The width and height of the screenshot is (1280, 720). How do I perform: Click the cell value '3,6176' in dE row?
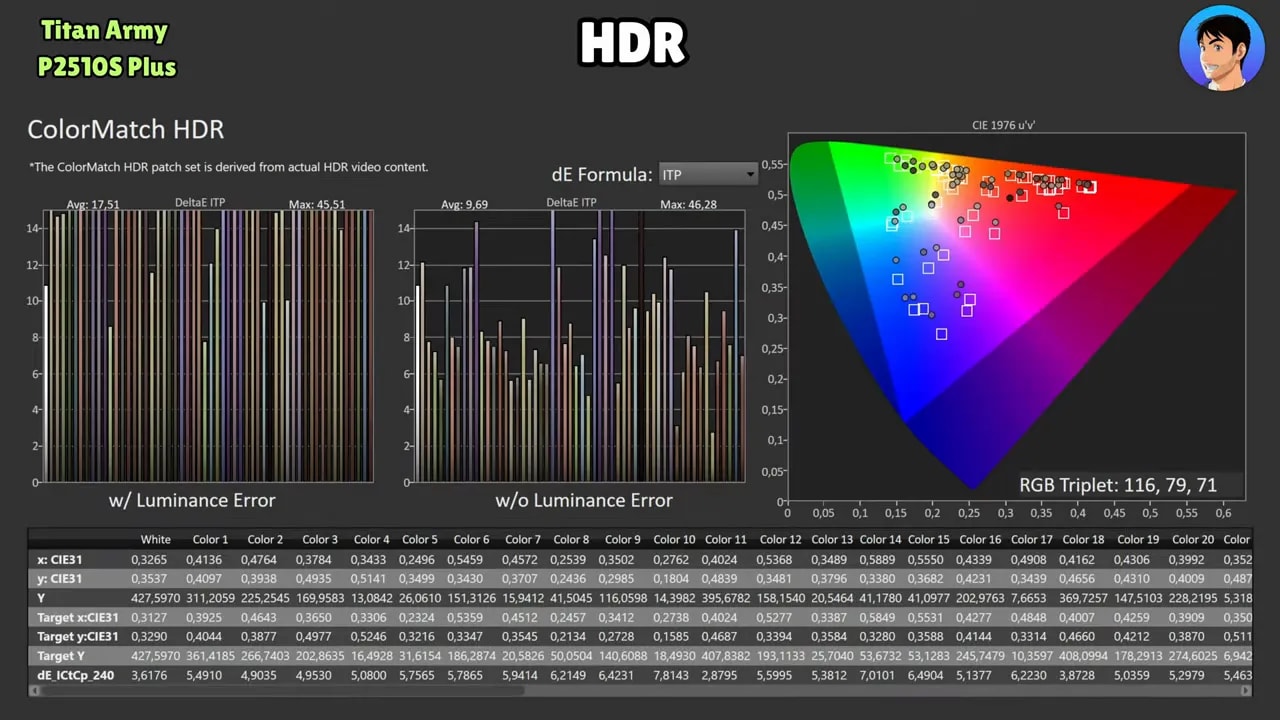click(150, 675)
